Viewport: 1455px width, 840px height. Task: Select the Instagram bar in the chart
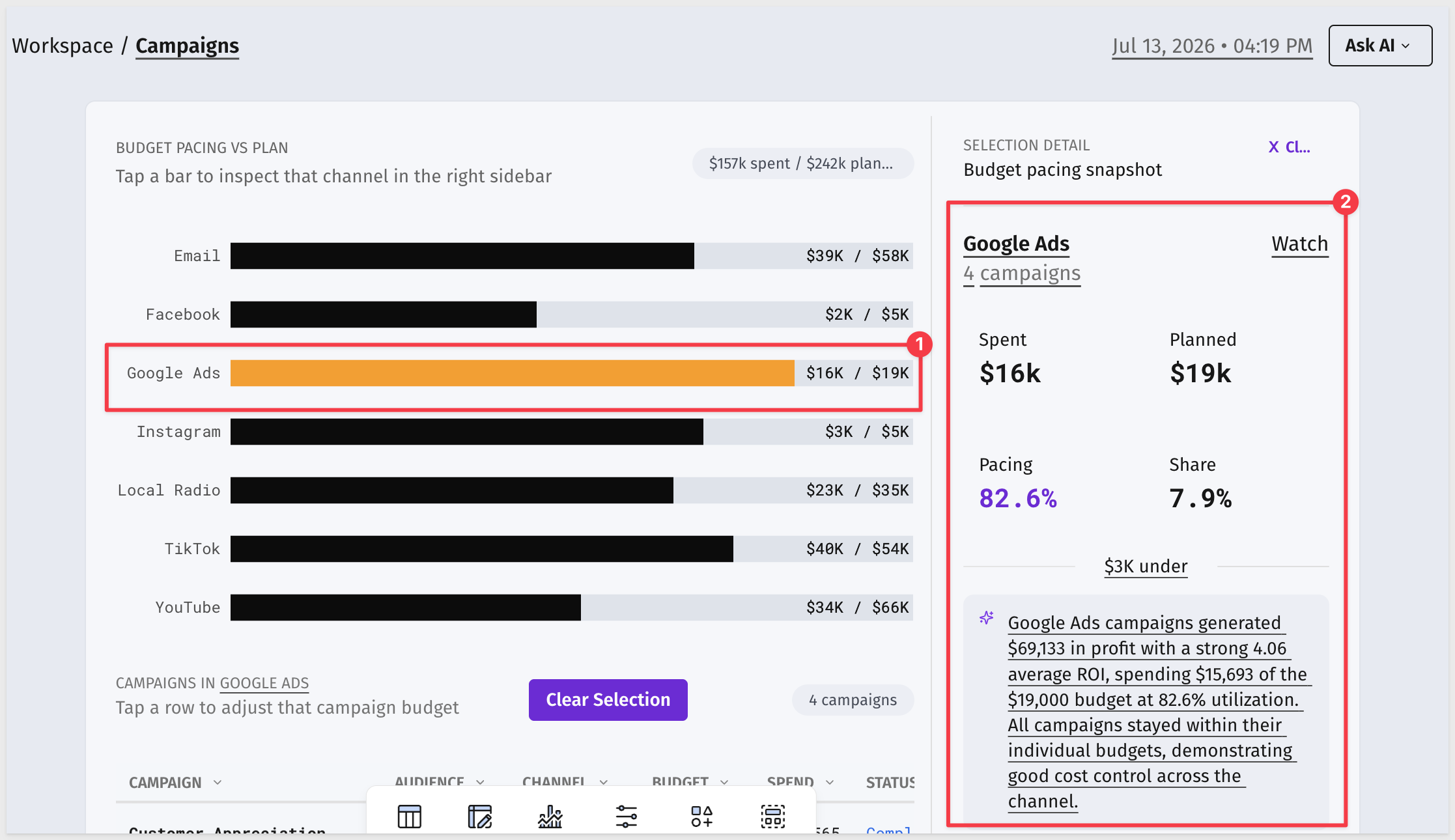pos(467,432)
